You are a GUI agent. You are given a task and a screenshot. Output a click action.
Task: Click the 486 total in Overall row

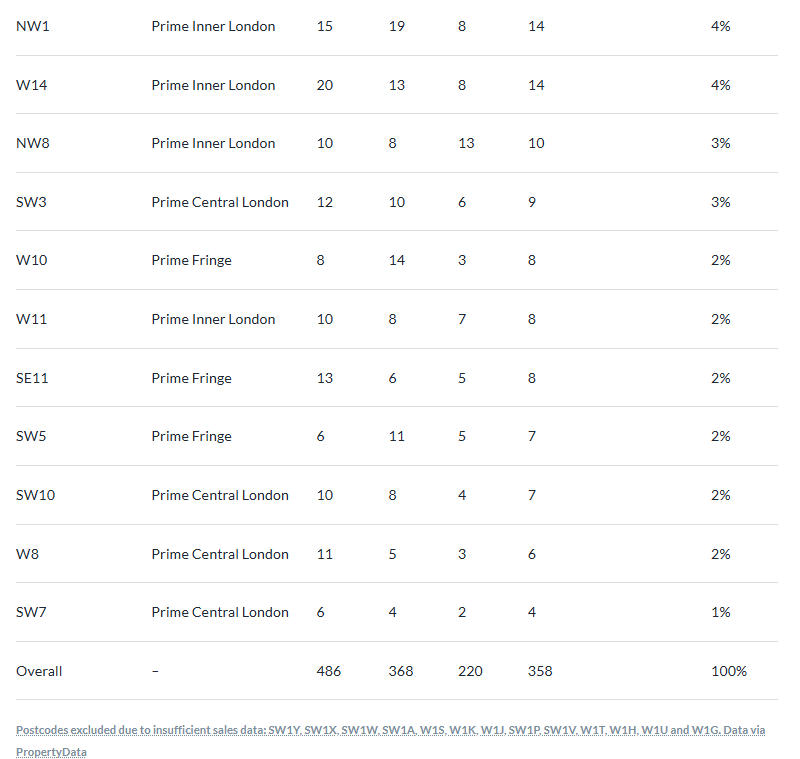(x=328, y=671)
